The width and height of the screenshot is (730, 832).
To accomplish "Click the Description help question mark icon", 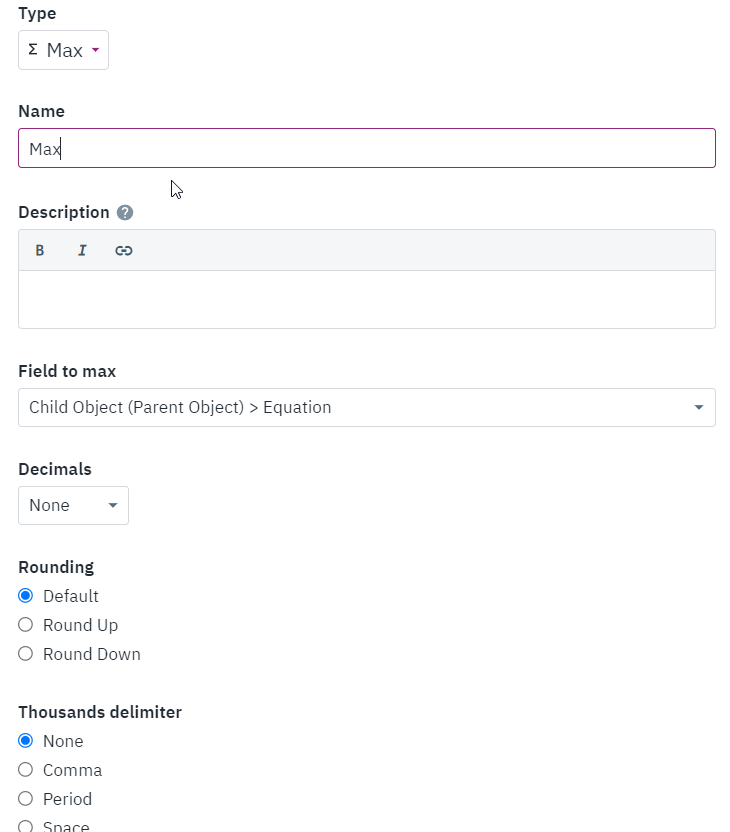I will tap(125, 213).
